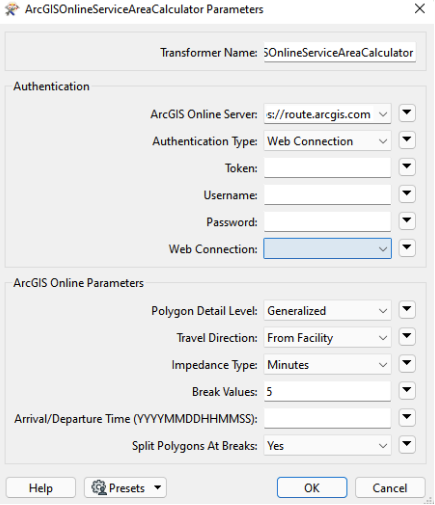The width and height of the screenshot is (435, 505).
Task: Expand the Travel Direction dropdown
Action: pos(327,338)
